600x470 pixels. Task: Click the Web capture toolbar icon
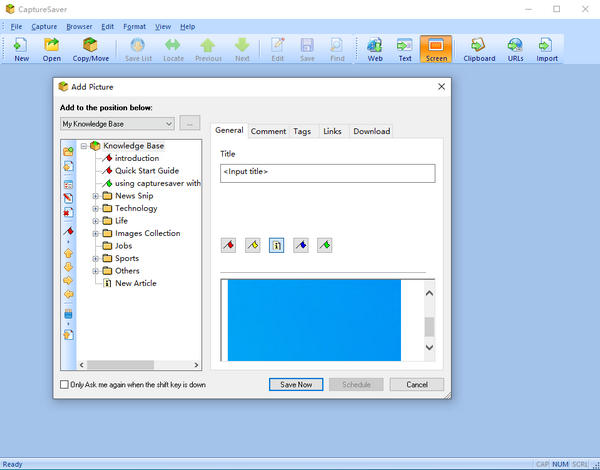375,49
